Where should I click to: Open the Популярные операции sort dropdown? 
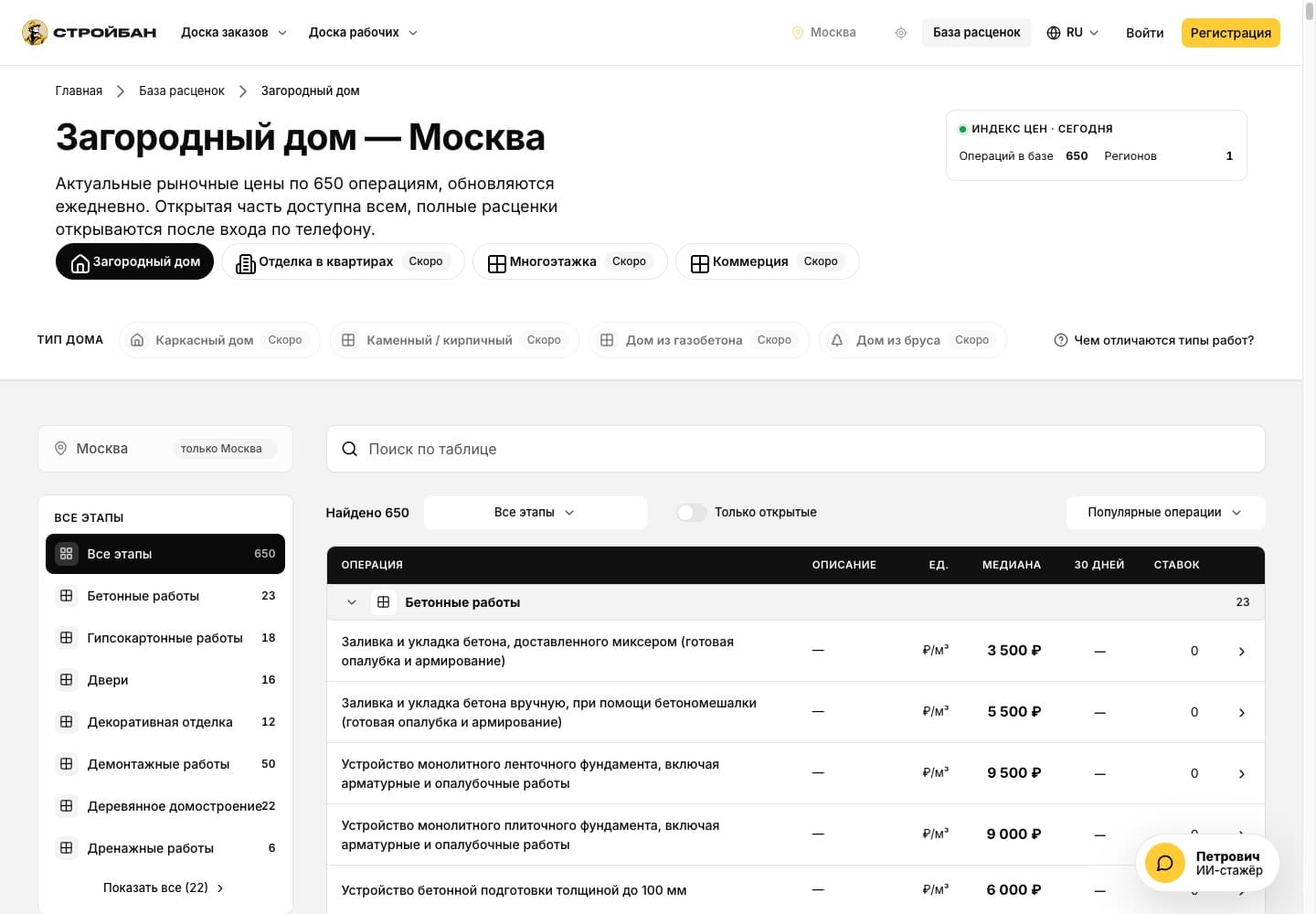click(x=1165, y=513)
